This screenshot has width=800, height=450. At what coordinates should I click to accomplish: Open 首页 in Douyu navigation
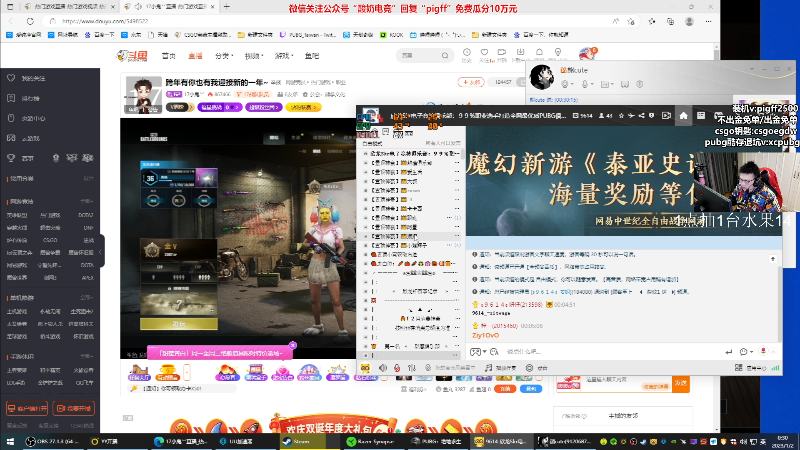pos(169,56)
